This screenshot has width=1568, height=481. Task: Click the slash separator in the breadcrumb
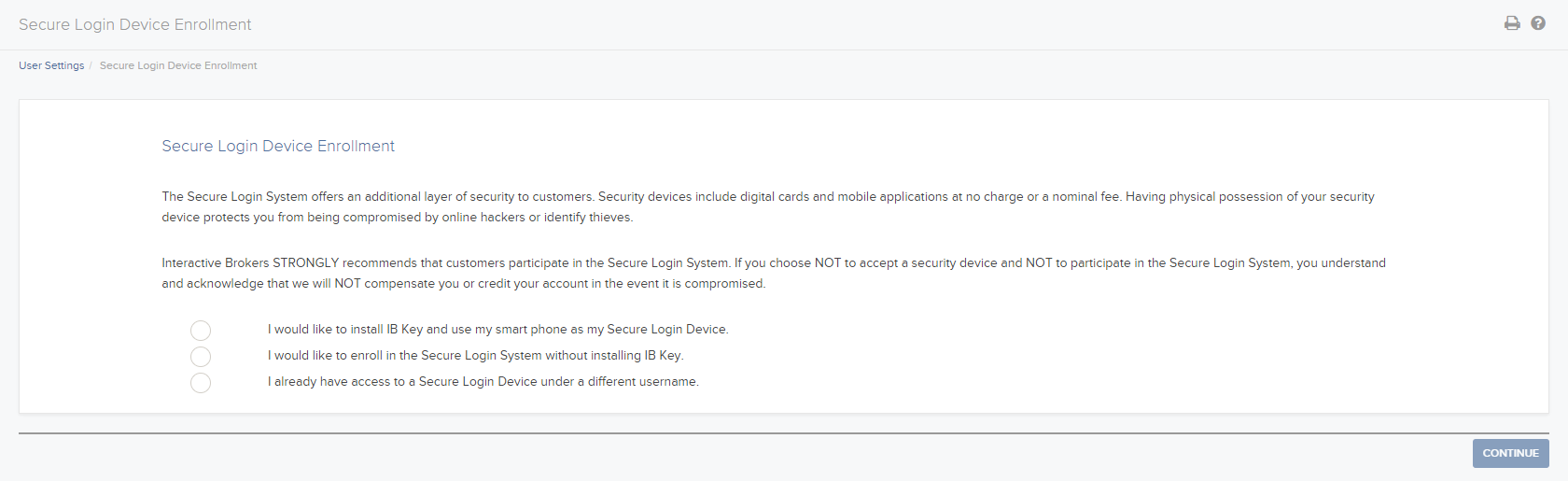(x=91, y=65)
